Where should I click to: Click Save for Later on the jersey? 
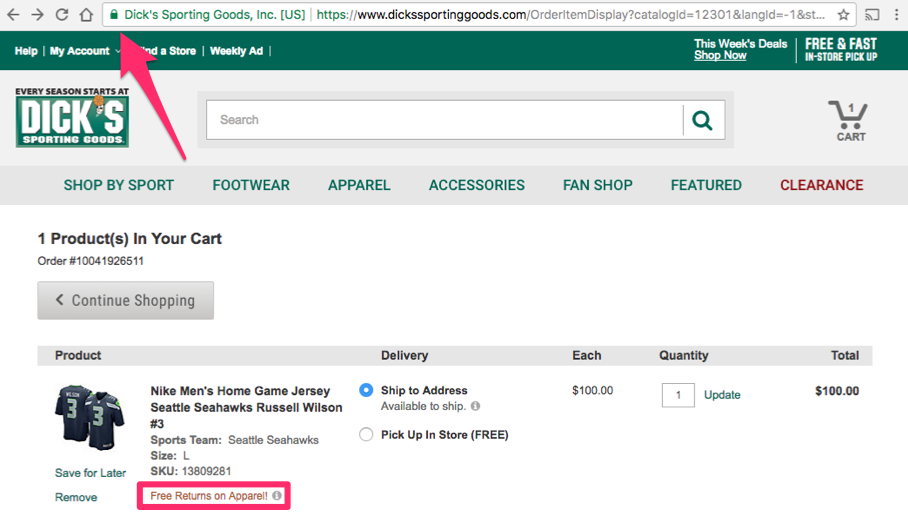[x=90, y=473]
